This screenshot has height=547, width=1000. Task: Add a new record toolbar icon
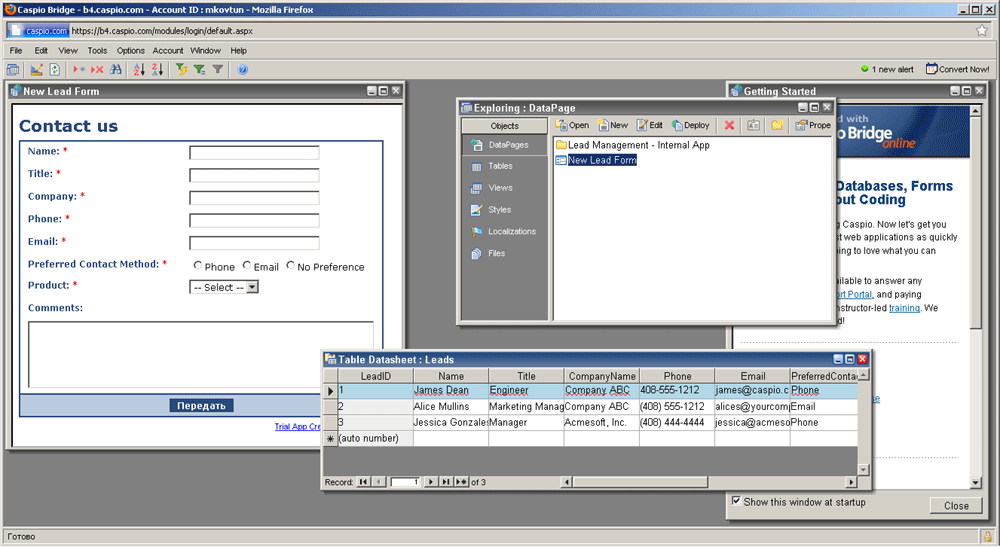[79, 69]
